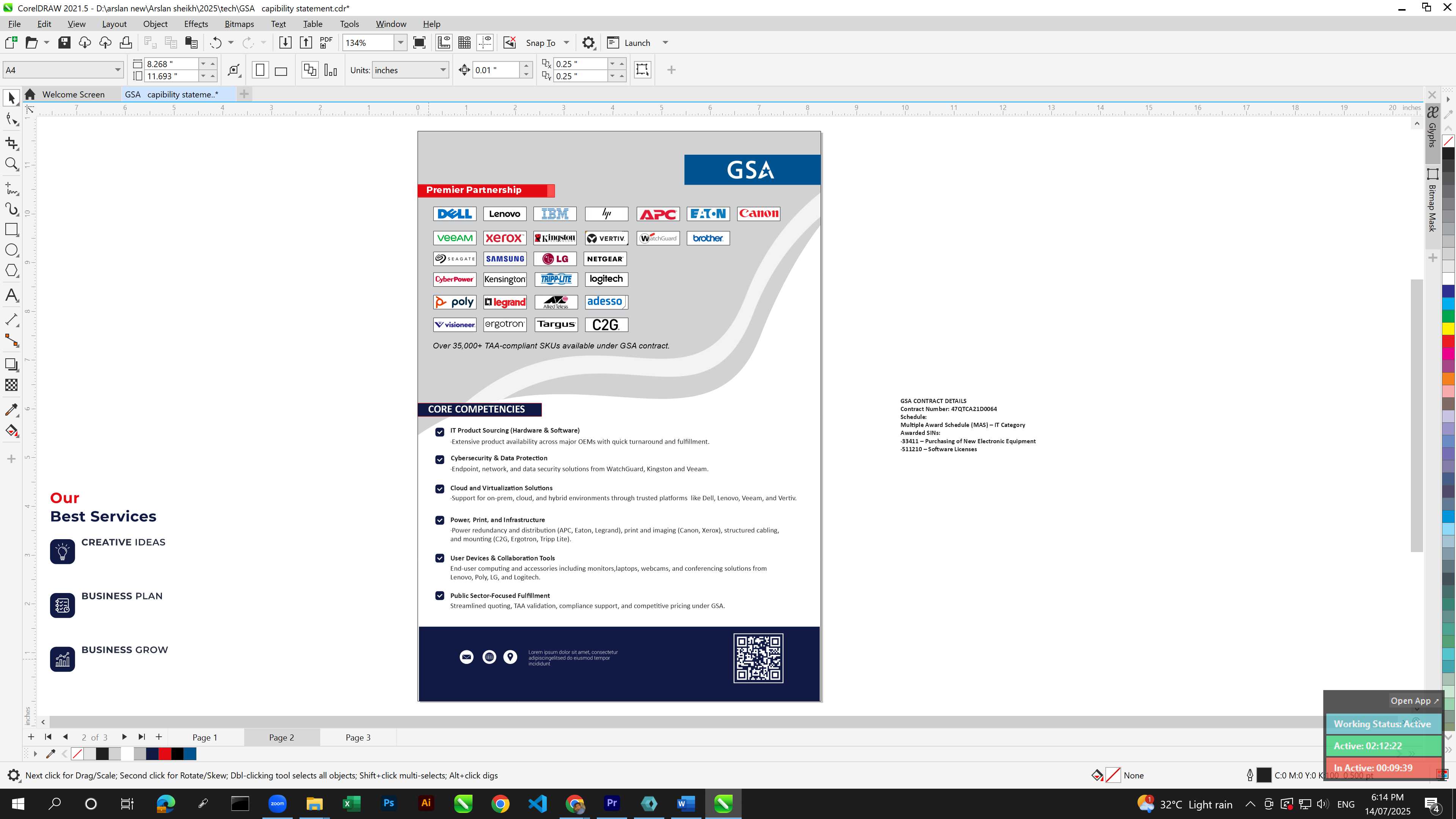The width and height of the screenshot is (1456, 819).
Task: Select the Crop tool
Action: (x=11, y=143)
